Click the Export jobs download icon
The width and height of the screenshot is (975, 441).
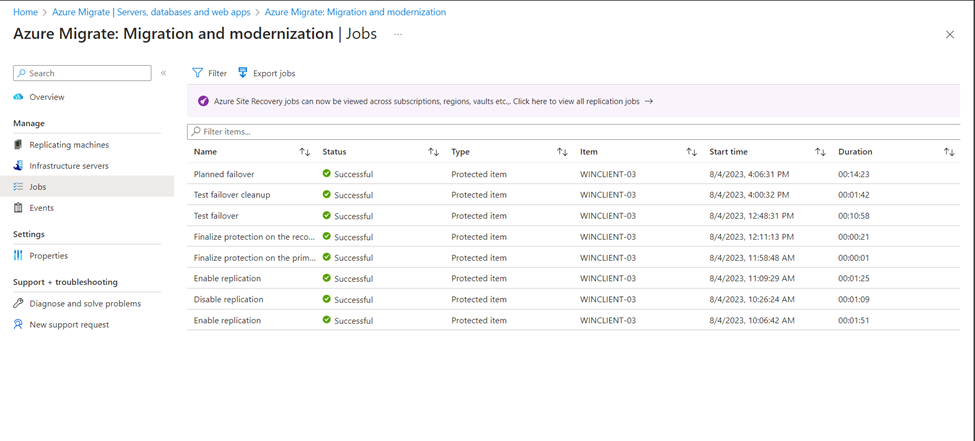(x=243, y=73)
